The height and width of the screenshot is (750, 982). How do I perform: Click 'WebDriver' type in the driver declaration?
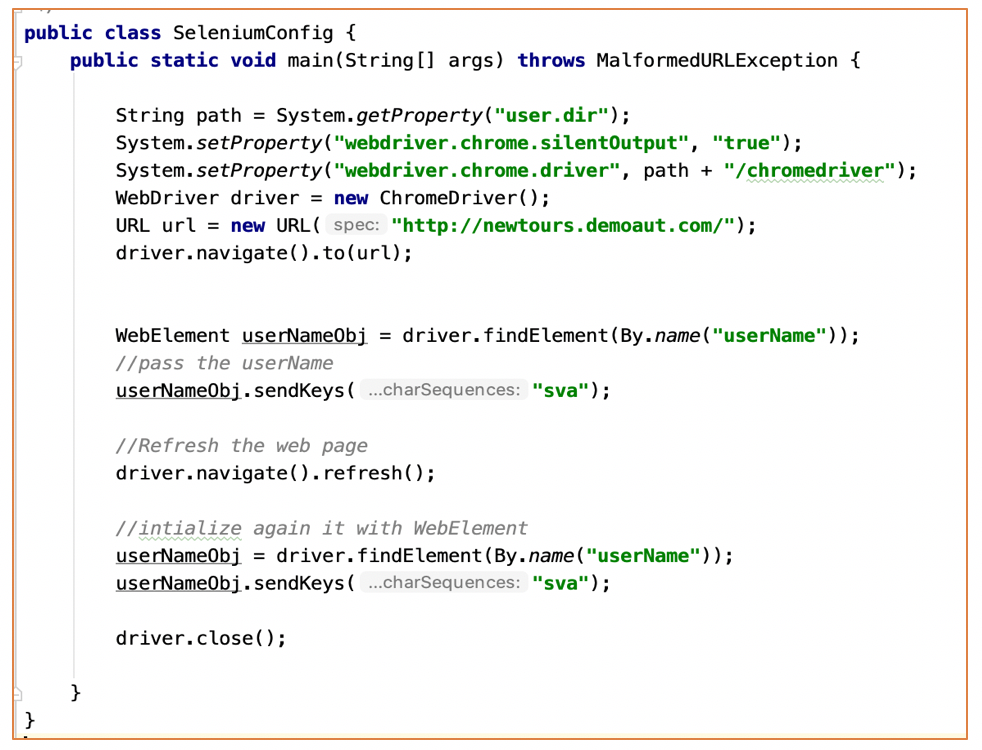point(167,198)
